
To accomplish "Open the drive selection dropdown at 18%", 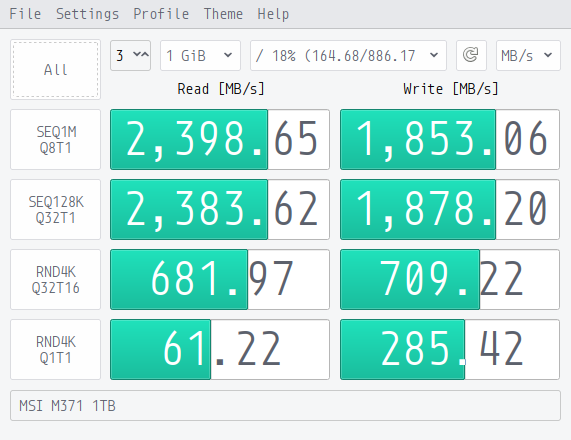I will [348, 55].
